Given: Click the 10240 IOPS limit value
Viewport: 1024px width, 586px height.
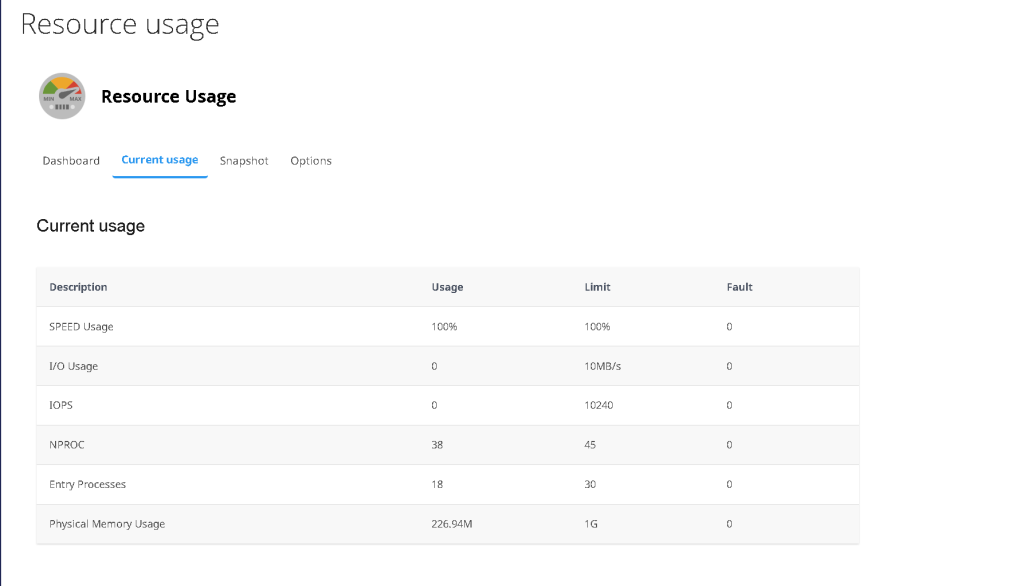Looking at the screenshot, I should pos(598,406).
